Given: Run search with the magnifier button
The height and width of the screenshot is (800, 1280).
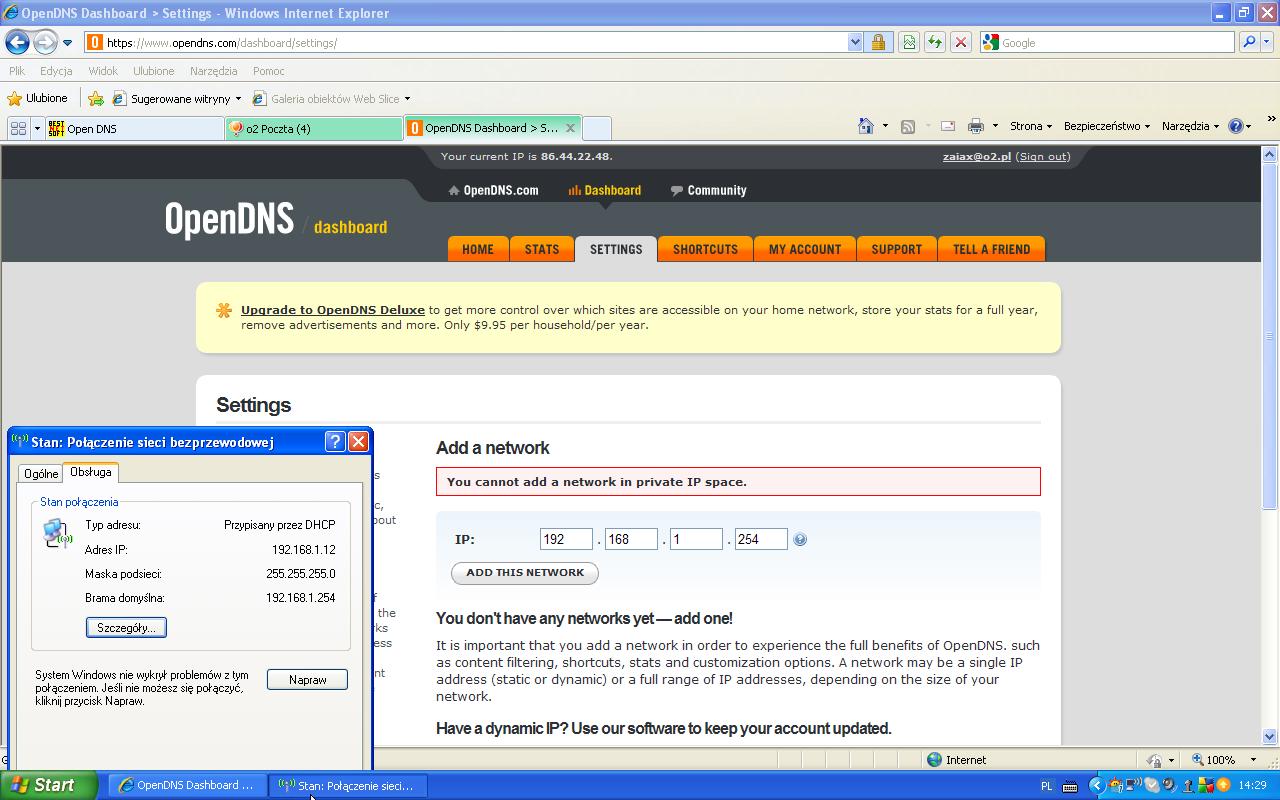Looking at the screenshot, I should pyautogui.click(x=1248, y=42).
